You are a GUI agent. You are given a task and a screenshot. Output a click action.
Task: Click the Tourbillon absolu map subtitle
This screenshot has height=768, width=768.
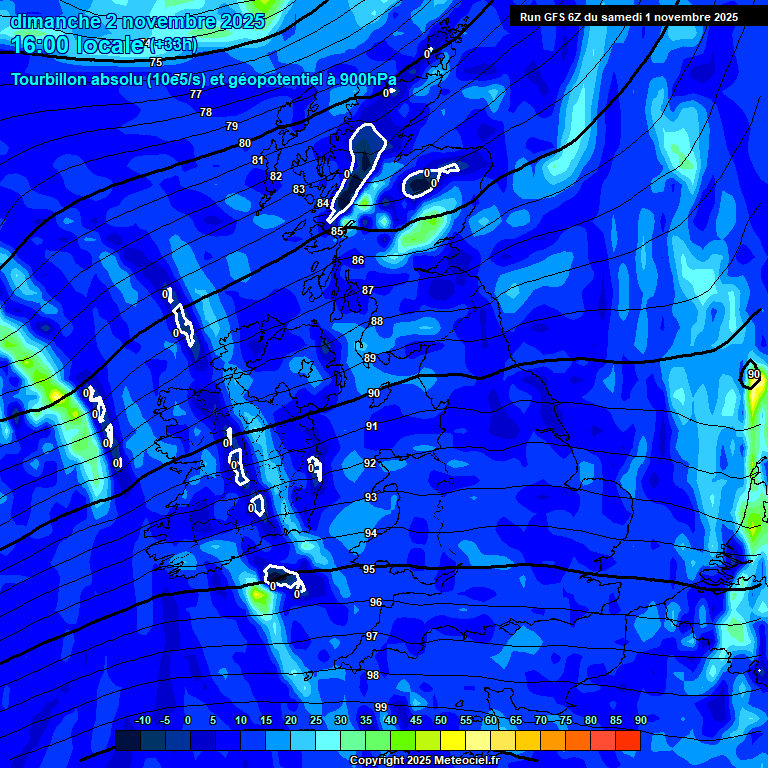[x=203, y=79]
